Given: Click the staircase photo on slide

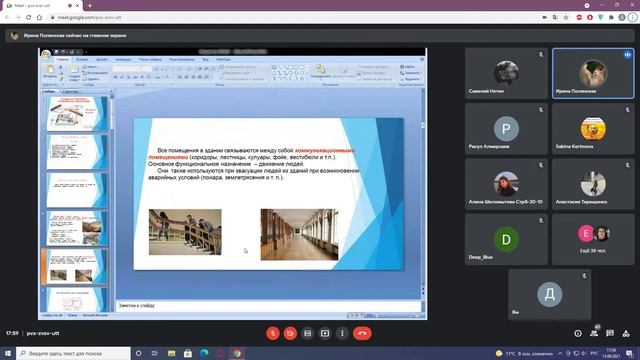Looking at the screenshot, I should [185, 232].
